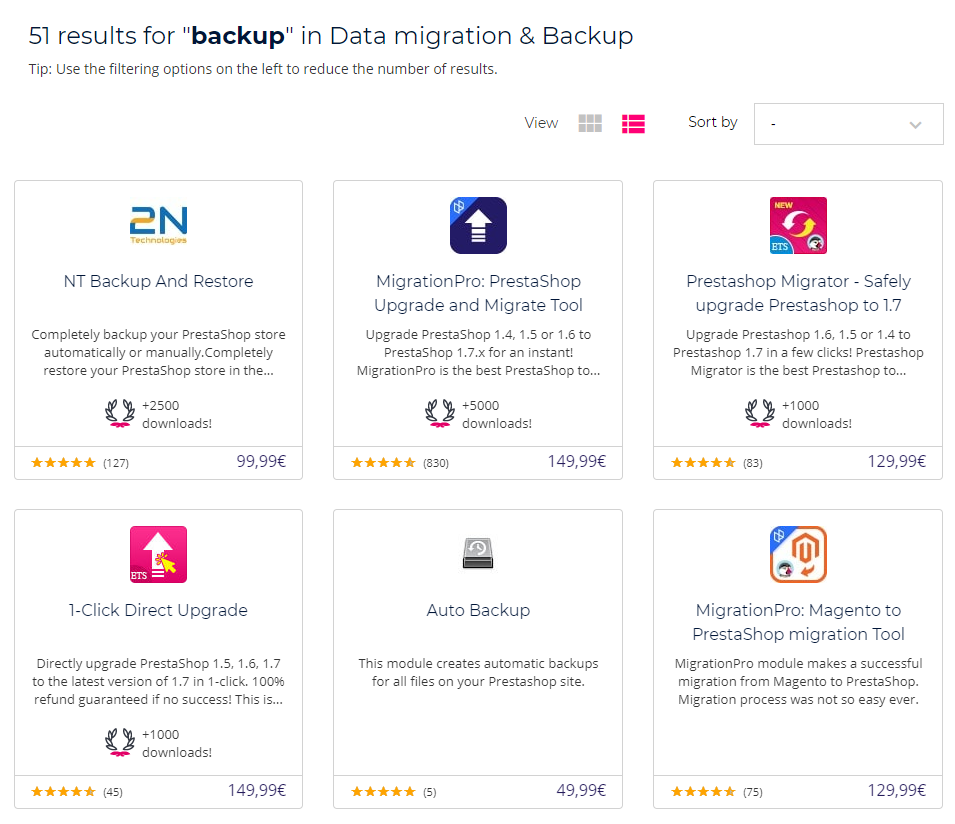Screen dimensions: 955x824
Task: Click the Auto Backup drive icon
Action: (x=478, y=554)
